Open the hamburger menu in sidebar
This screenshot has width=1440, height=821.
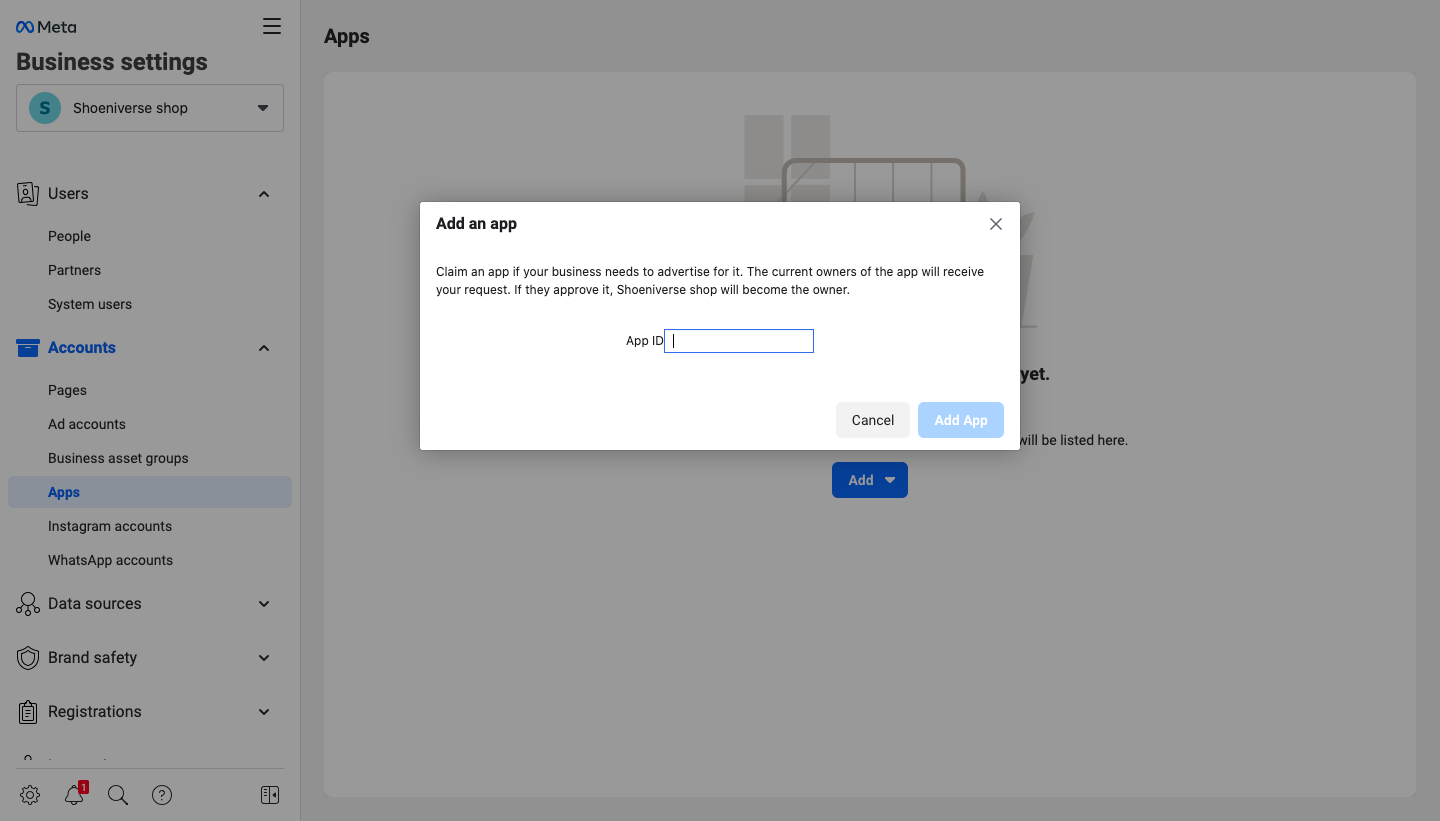(272, 27)
